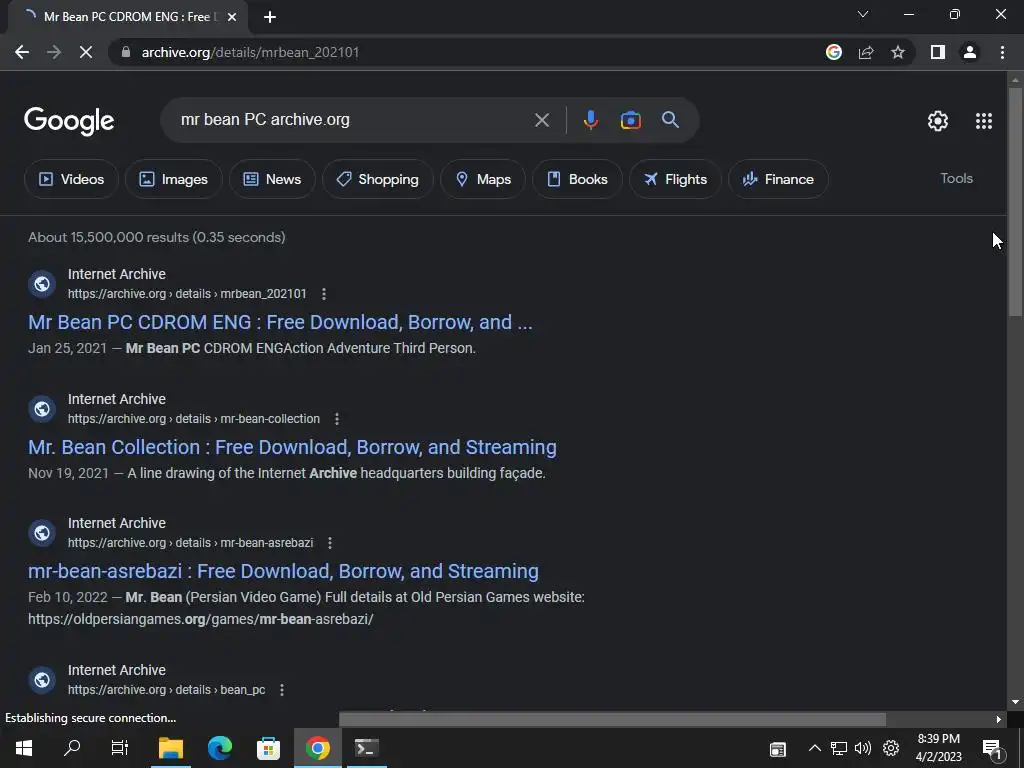
Task: Click the bean_pc result site icon
Action: 42,680
